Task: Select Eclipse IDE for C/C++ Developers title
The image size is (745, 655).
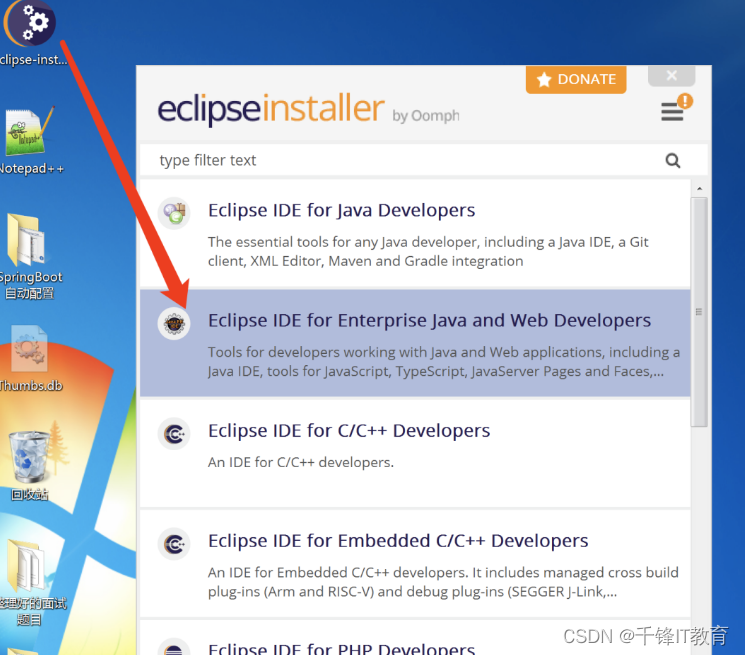Action: pos(349,431)
